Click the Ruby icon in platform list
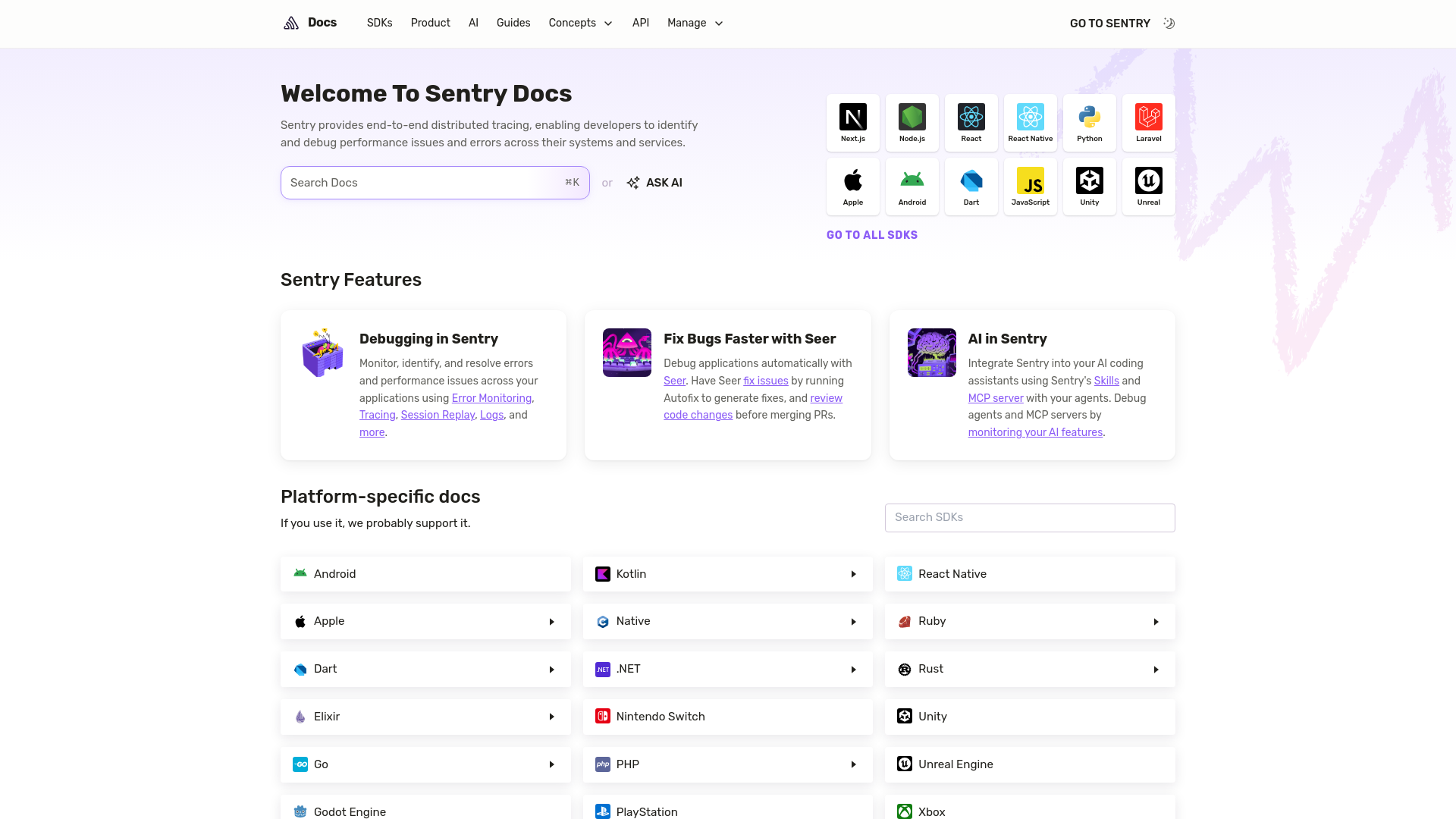The image size is (1456, 819). pyautogui.click(x=905, y=622)
